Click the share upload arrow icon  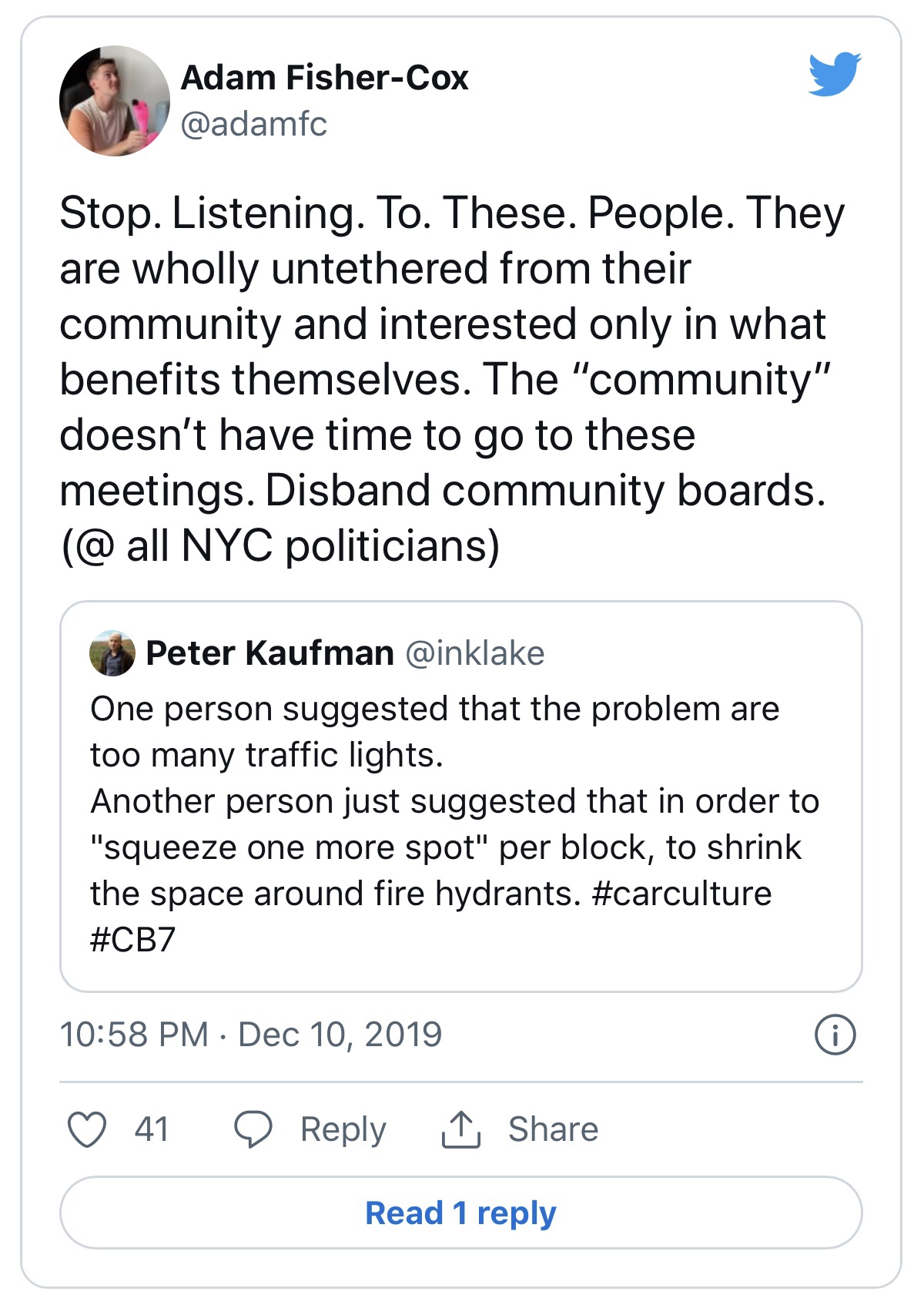(460, 1130)
